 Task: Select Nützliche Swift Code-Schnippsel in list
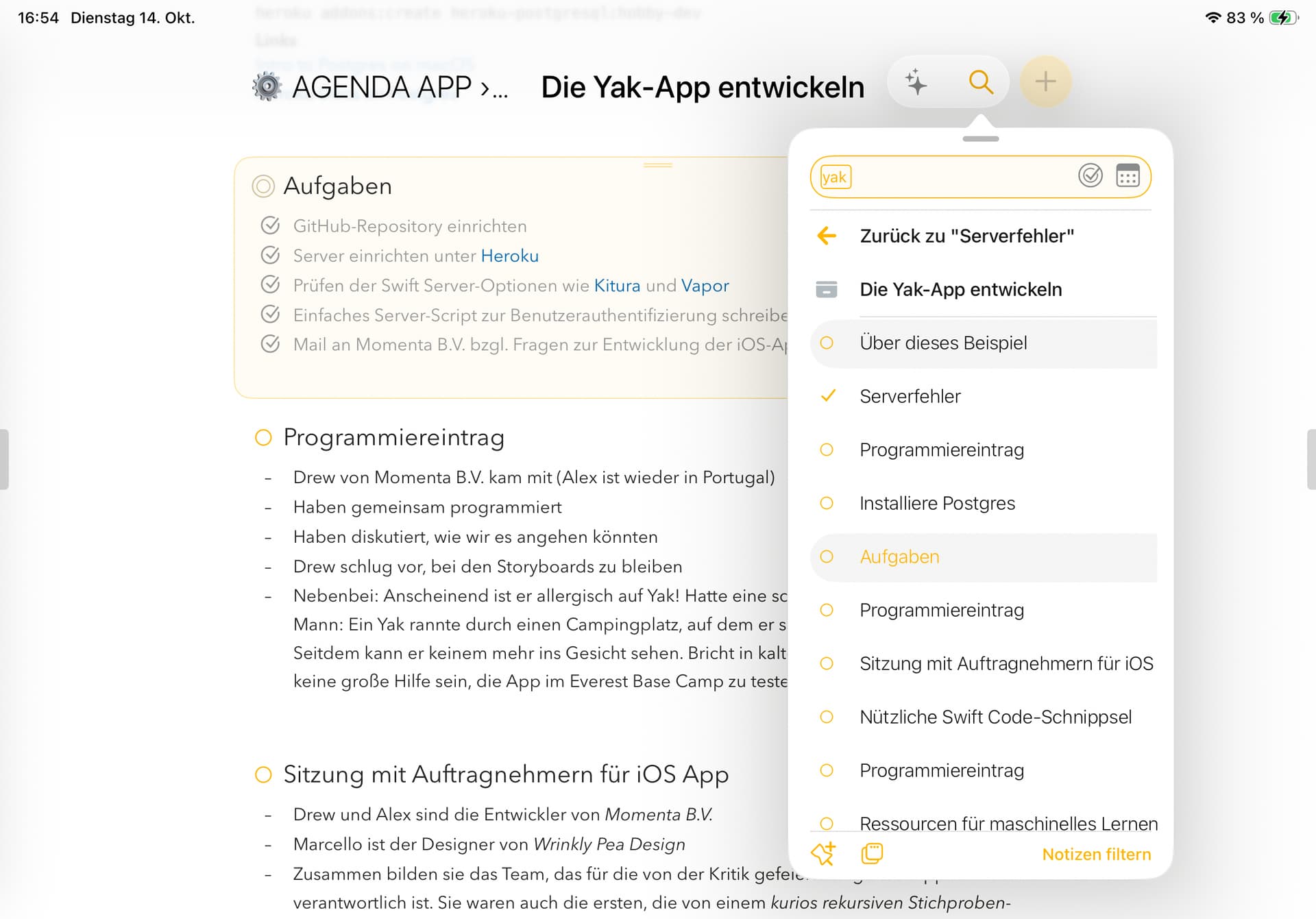point(995,717)
